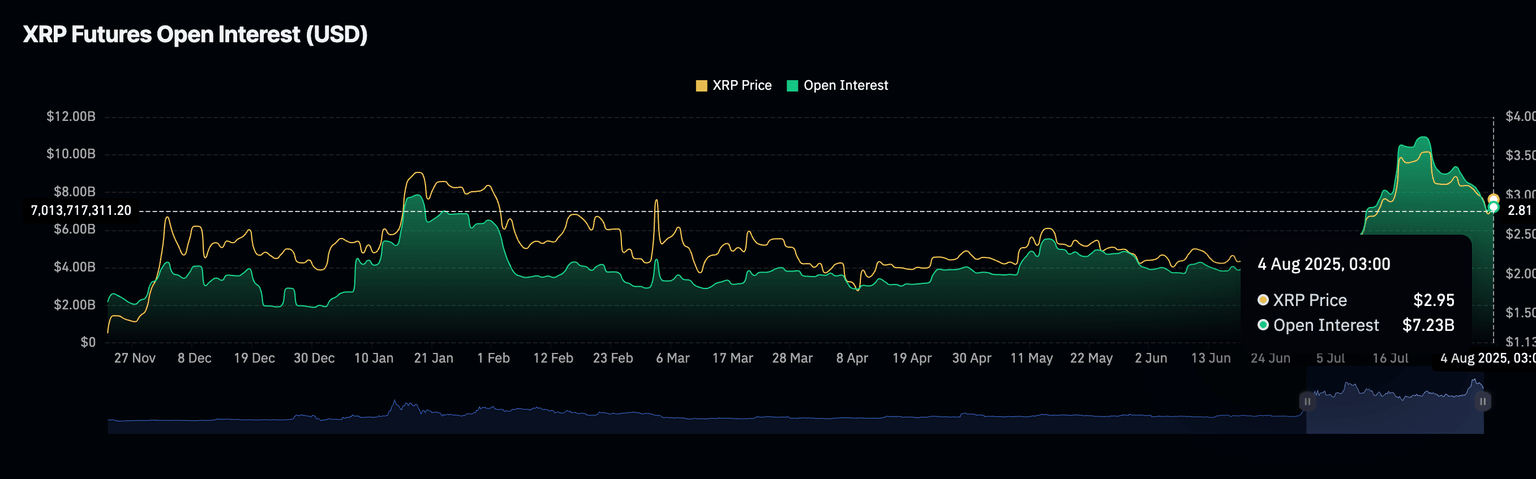
Task: Click the 21 Jan date axis label
Action: tap(434, 358)
